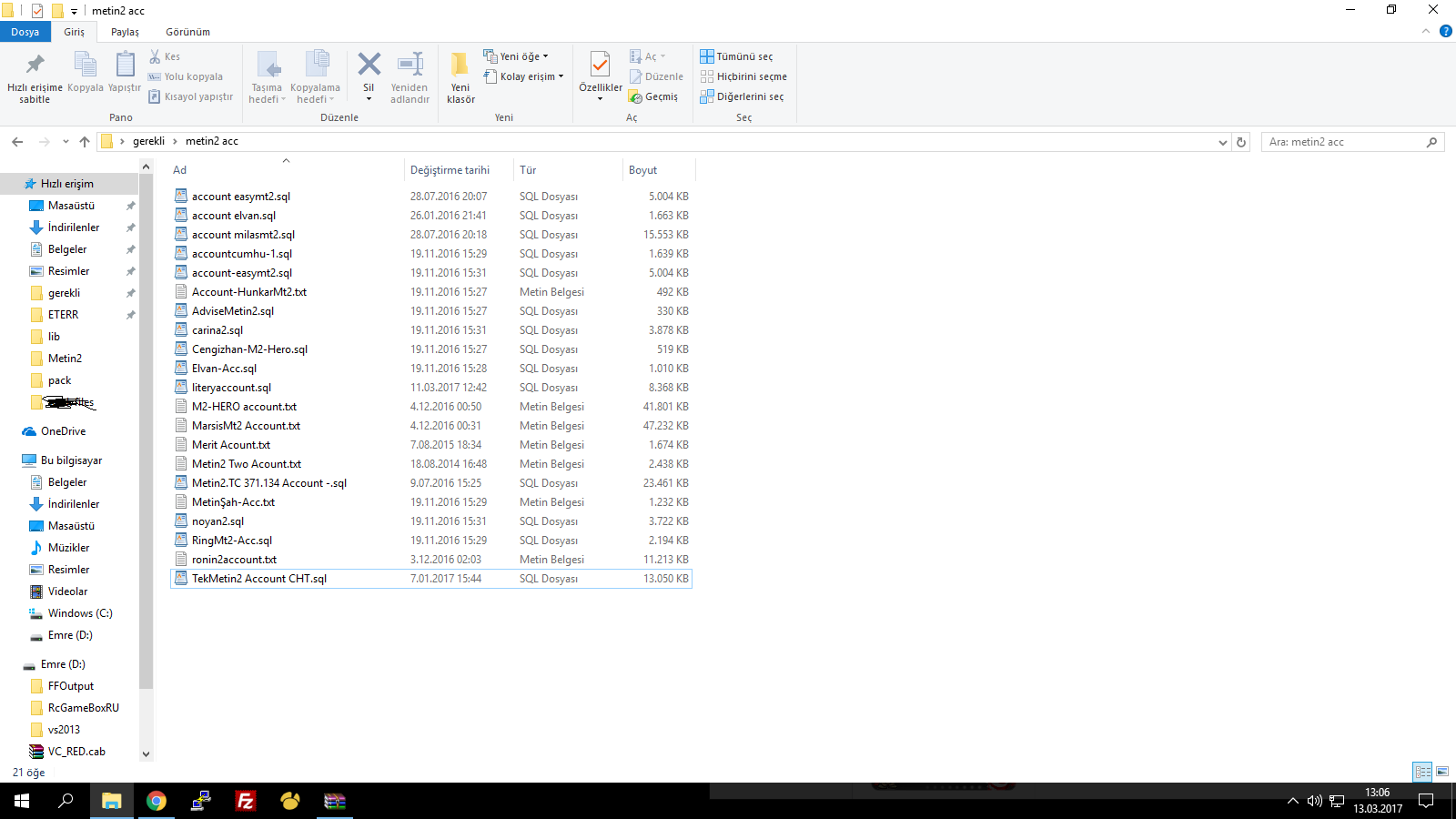The image size is (1456, 819).
Task: Click gerekli in the address breadcrumb
Action: click(148, 141)
